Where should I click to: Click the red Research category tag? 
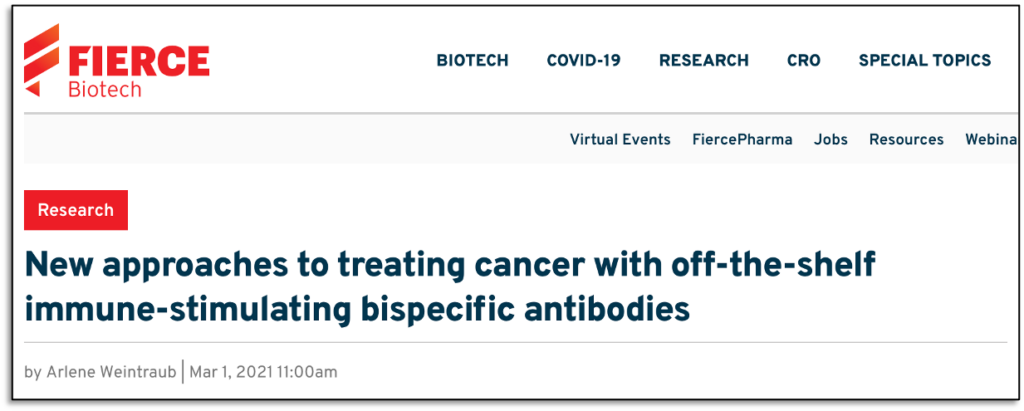[76, 210]
